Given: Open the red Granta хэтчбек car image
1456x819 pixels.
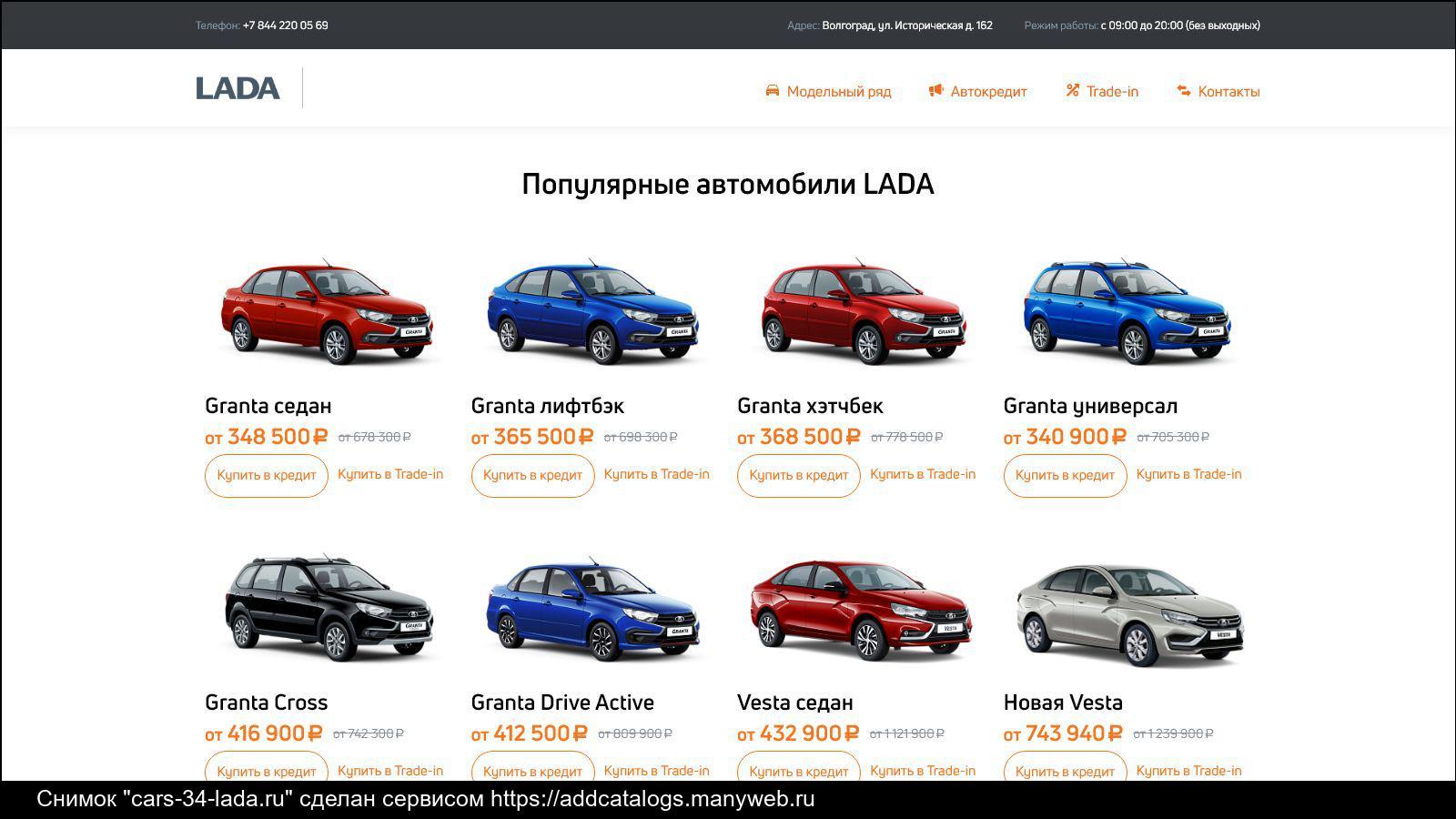Looking at the screenshot, I should click(862, 312).
